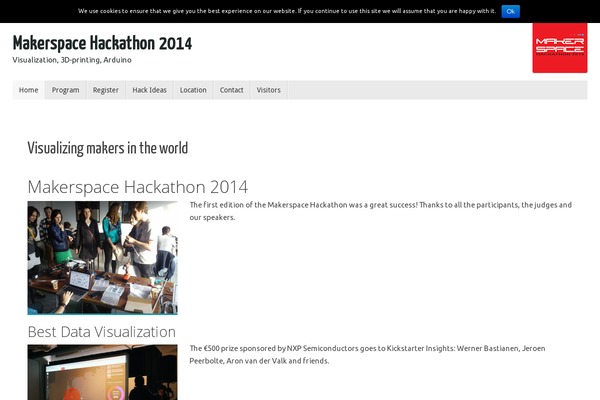Click the tagline Visualization, 3D-printing, Arduino
The height and width of the screenshot is (400, 600).
point(72,60)
